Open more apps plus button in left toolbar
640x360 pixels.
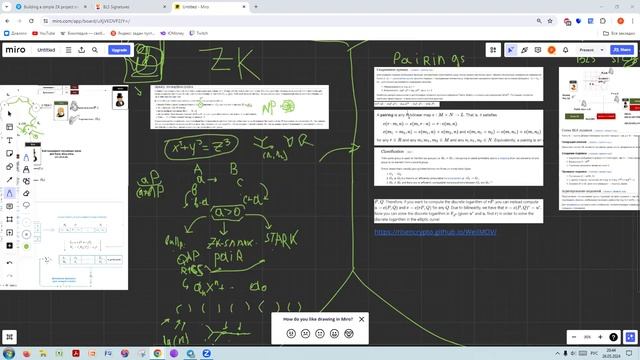[9, 246]
